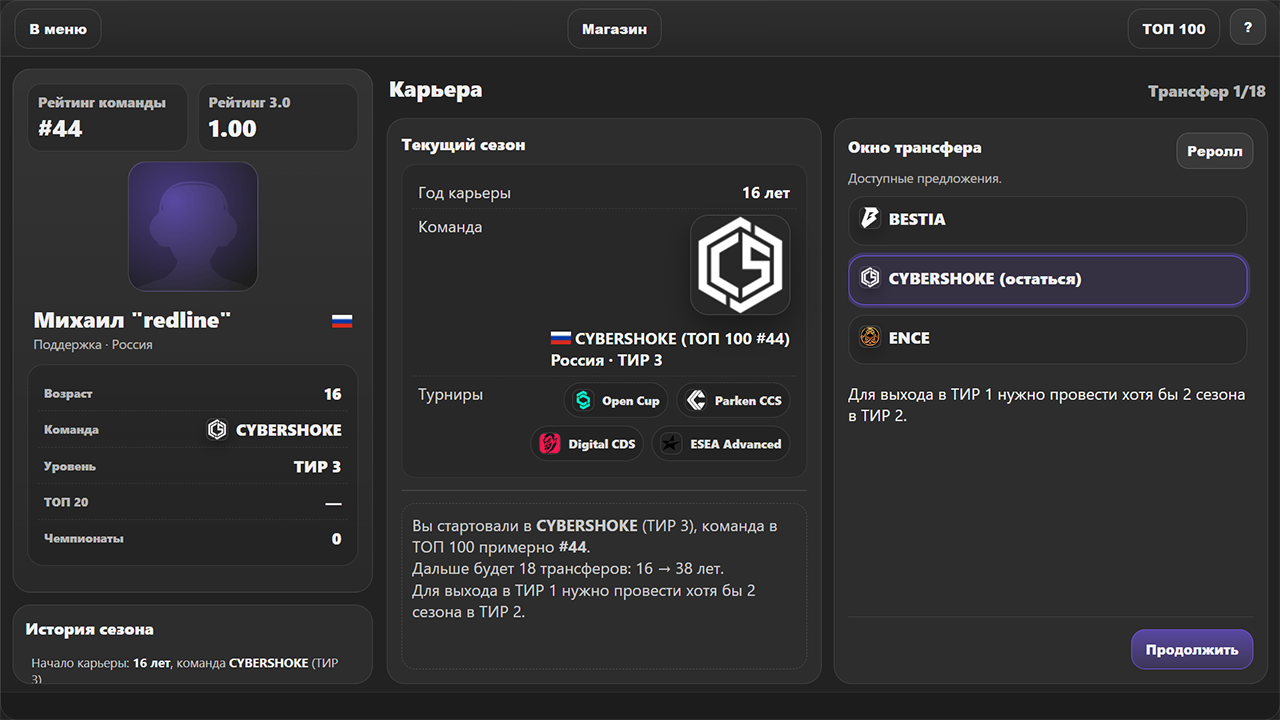Image resolution: width=1280 pixels, height=720 pixels.
Task: Click the ТОП 20 stats row
Action: (193, 502)
